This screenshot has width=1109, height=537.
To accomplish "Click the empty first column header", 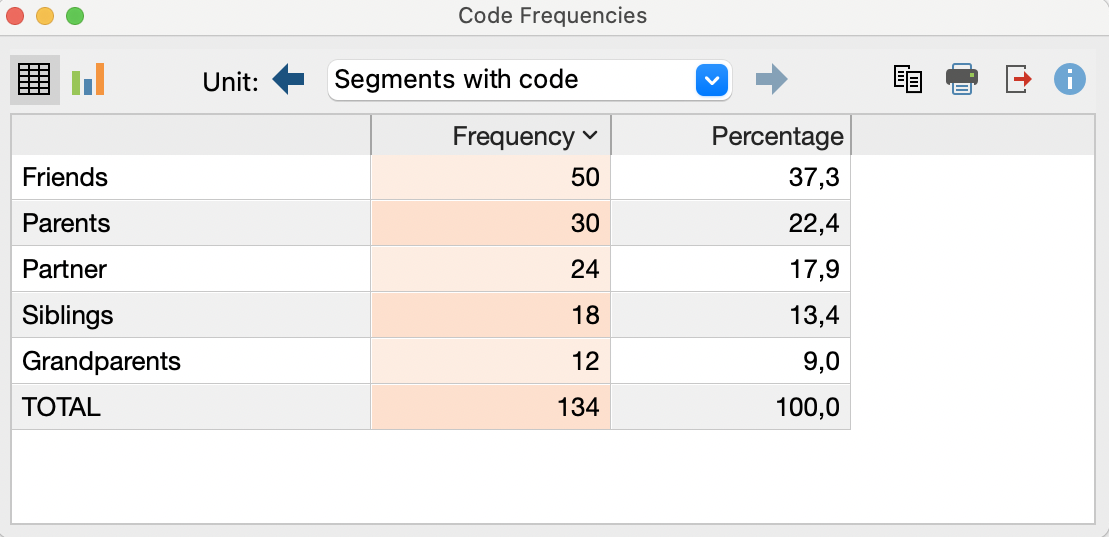I will (x=191, y=135).
